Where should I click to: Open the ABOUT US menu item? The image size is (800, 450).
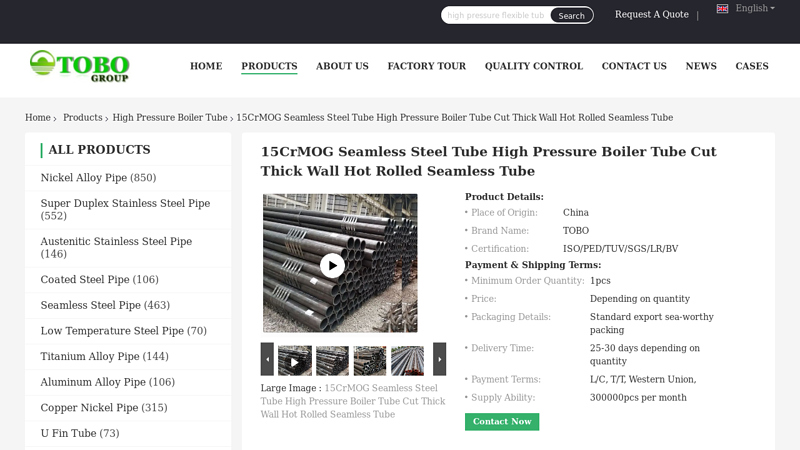342,66
